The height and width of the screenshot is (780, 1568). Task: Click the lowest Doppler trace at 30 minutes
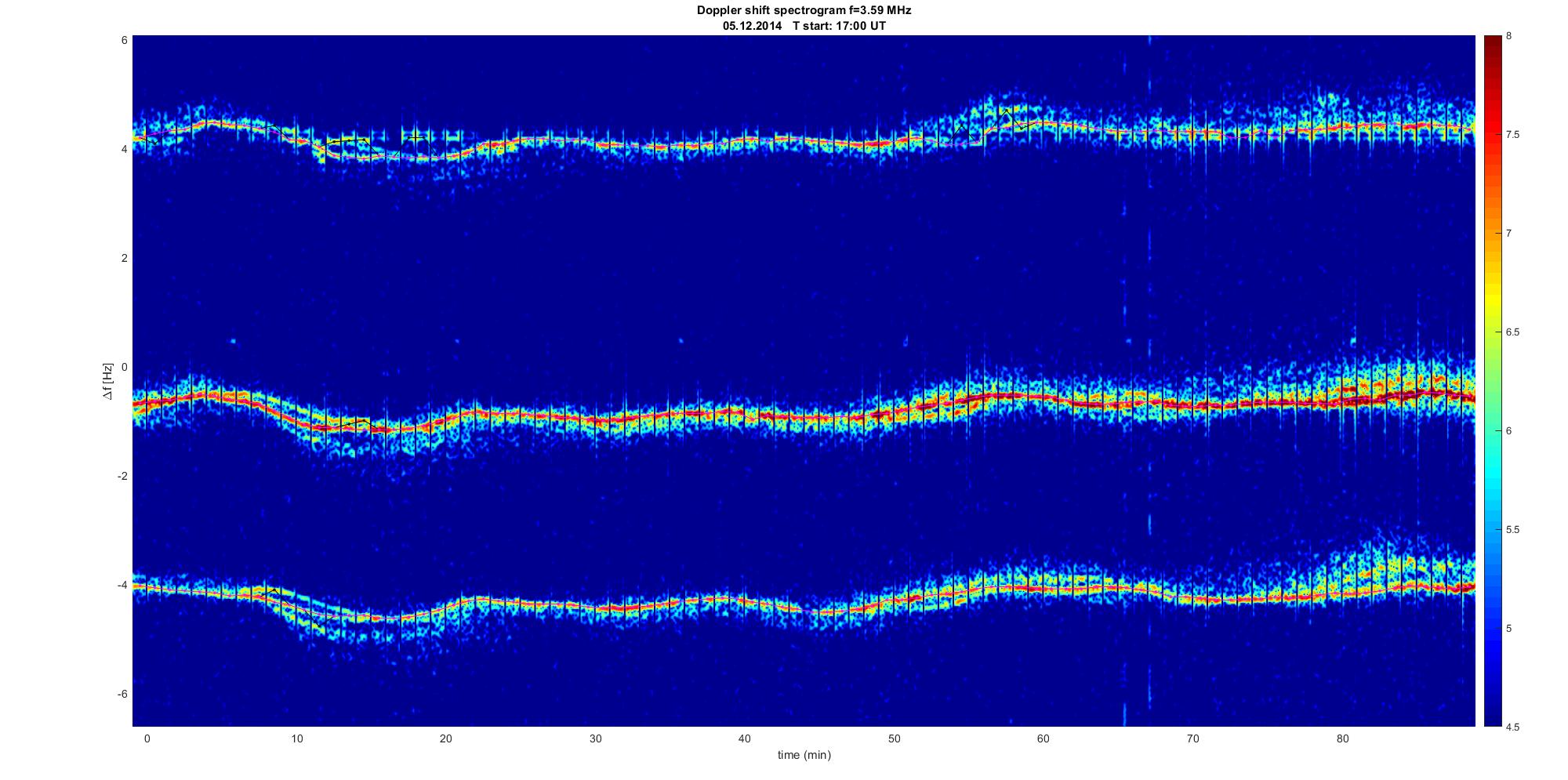click(595, 606)
